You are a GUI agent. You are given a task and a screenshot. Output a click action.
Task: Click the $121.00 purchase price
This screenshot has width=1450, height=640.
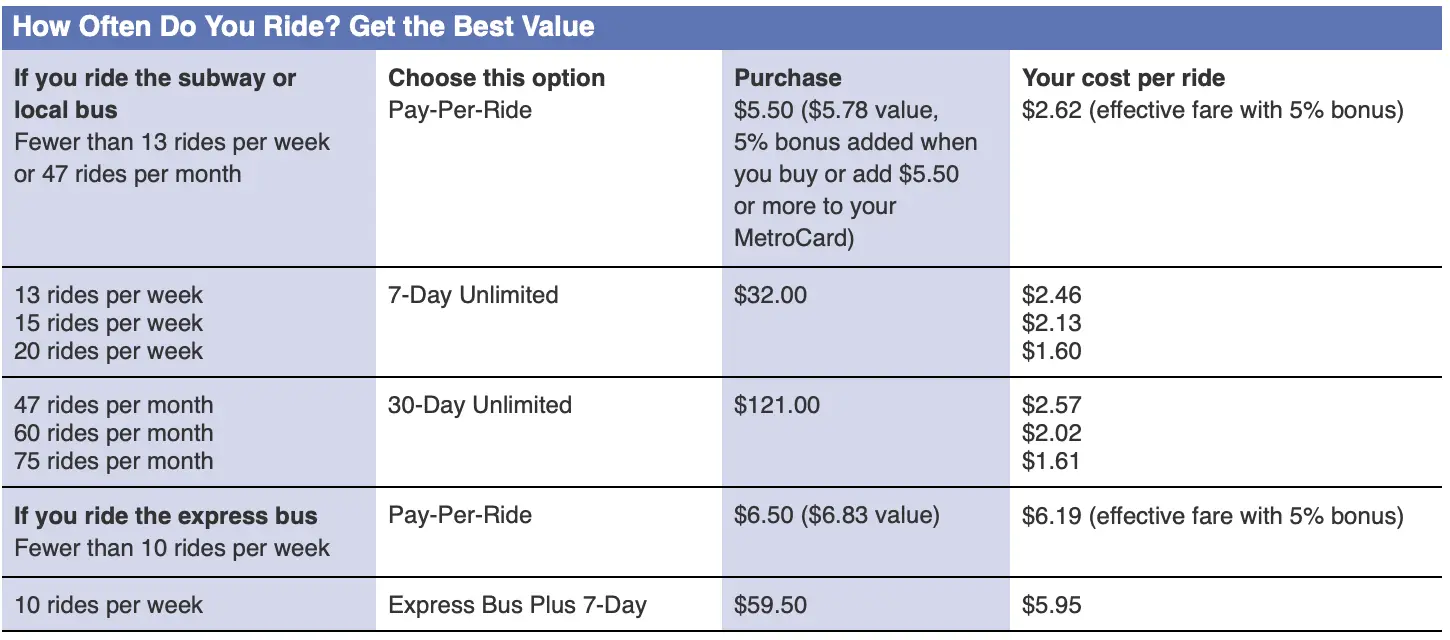pyautogui.click(x=776, y=405)
